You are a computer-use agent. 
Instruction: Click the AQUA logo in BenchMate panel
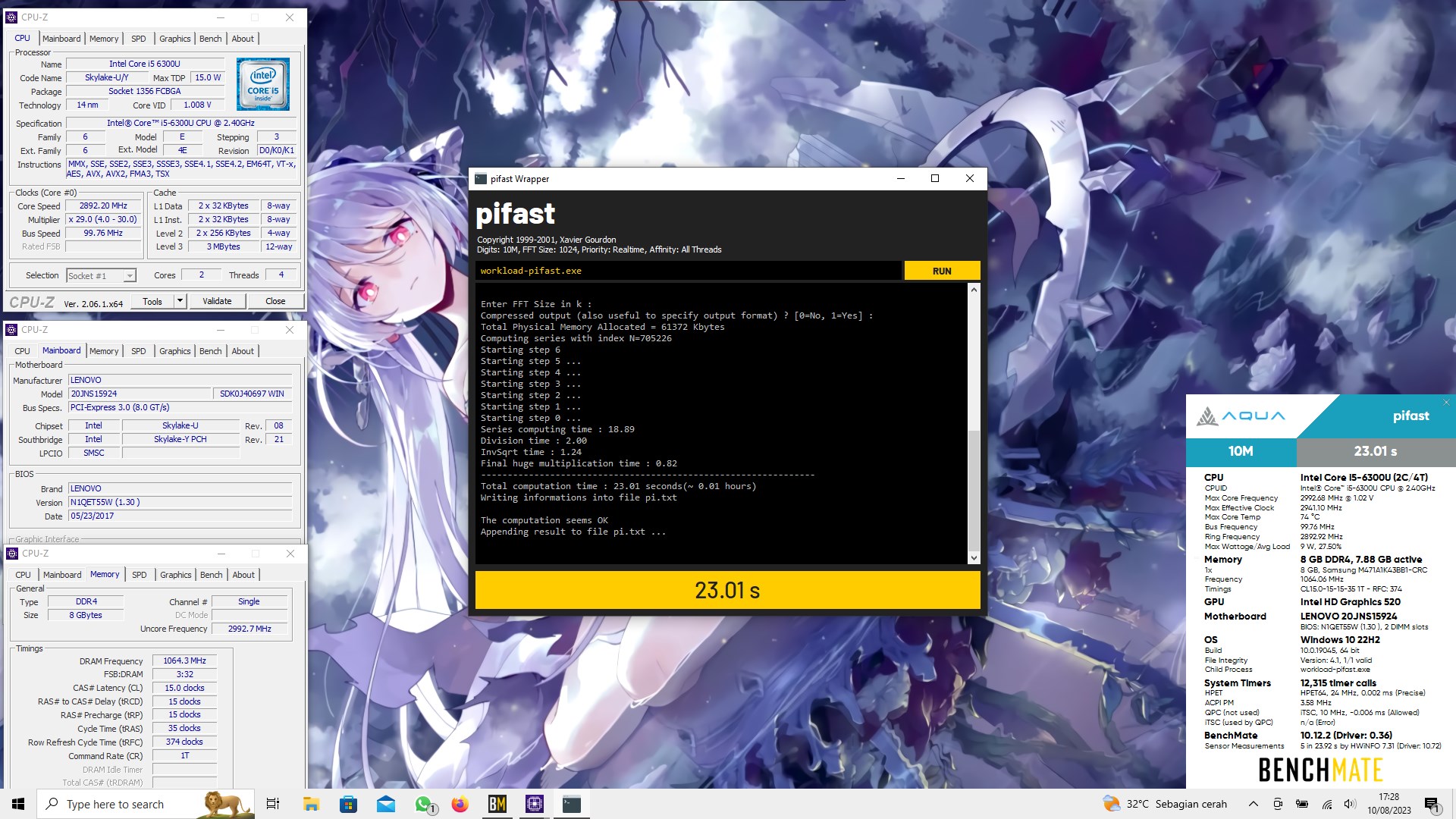1241,416
